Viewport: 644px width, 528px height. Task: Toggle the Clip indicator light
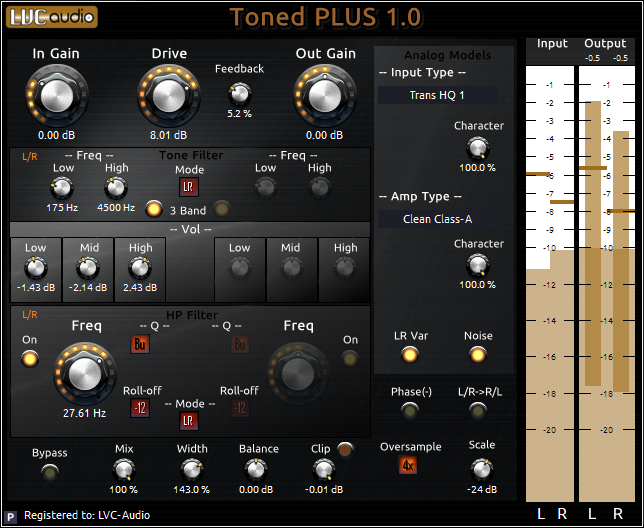click(345, 450)
